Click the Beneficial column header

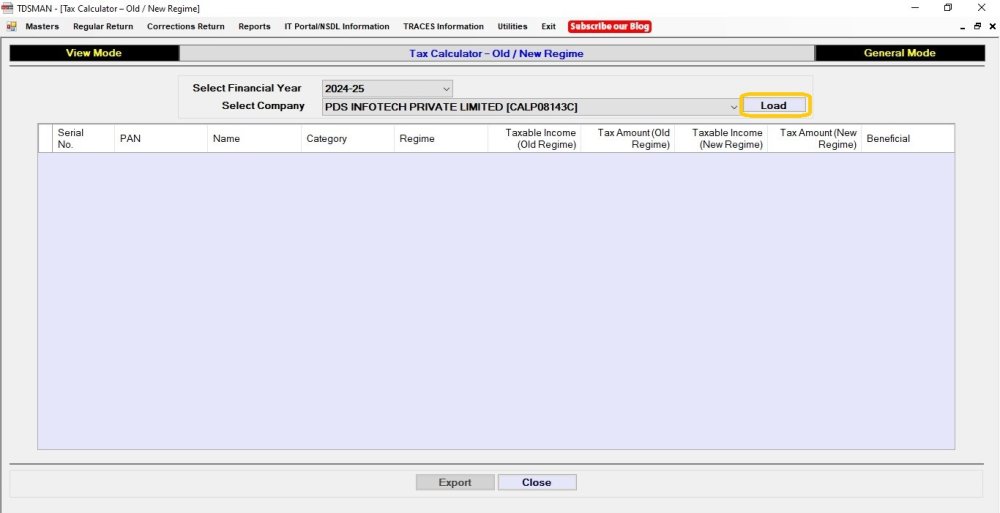(908, 138)
